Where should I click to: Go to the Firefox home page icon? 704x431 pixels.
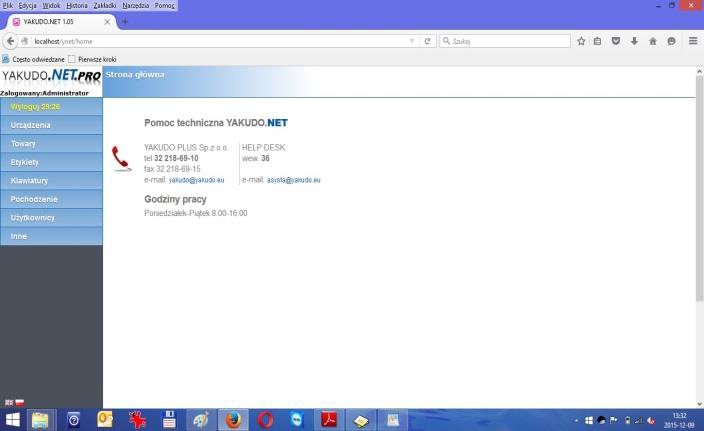point(653,41)
